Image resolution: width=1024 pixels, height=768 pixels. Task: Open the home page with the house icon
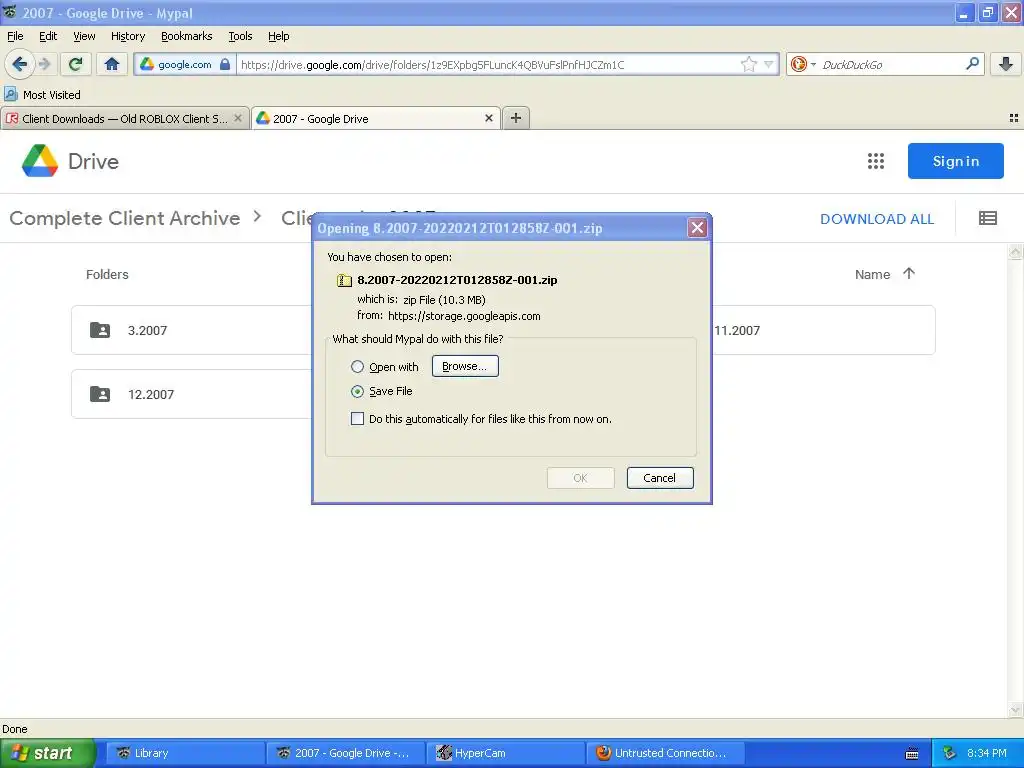pos(112,64)
